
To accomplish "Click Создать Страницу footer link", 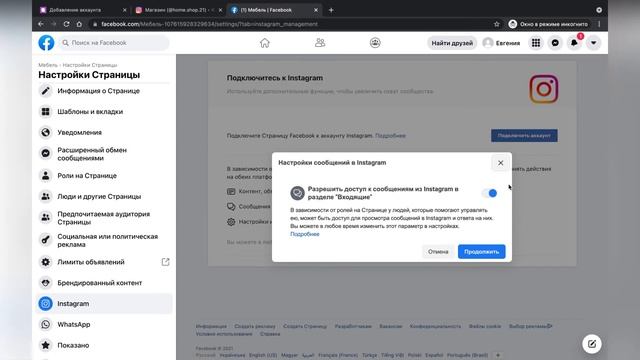I will pos(305,326).
